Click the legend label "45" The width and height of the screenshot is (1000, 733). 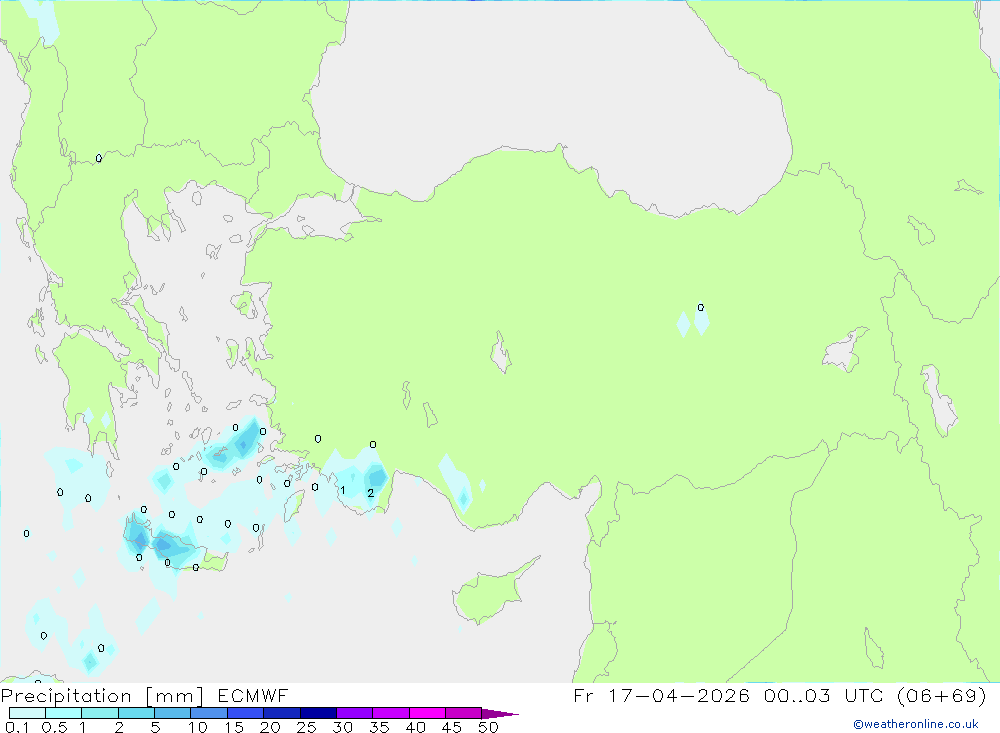pyautogui.click(x=452, y=727)
